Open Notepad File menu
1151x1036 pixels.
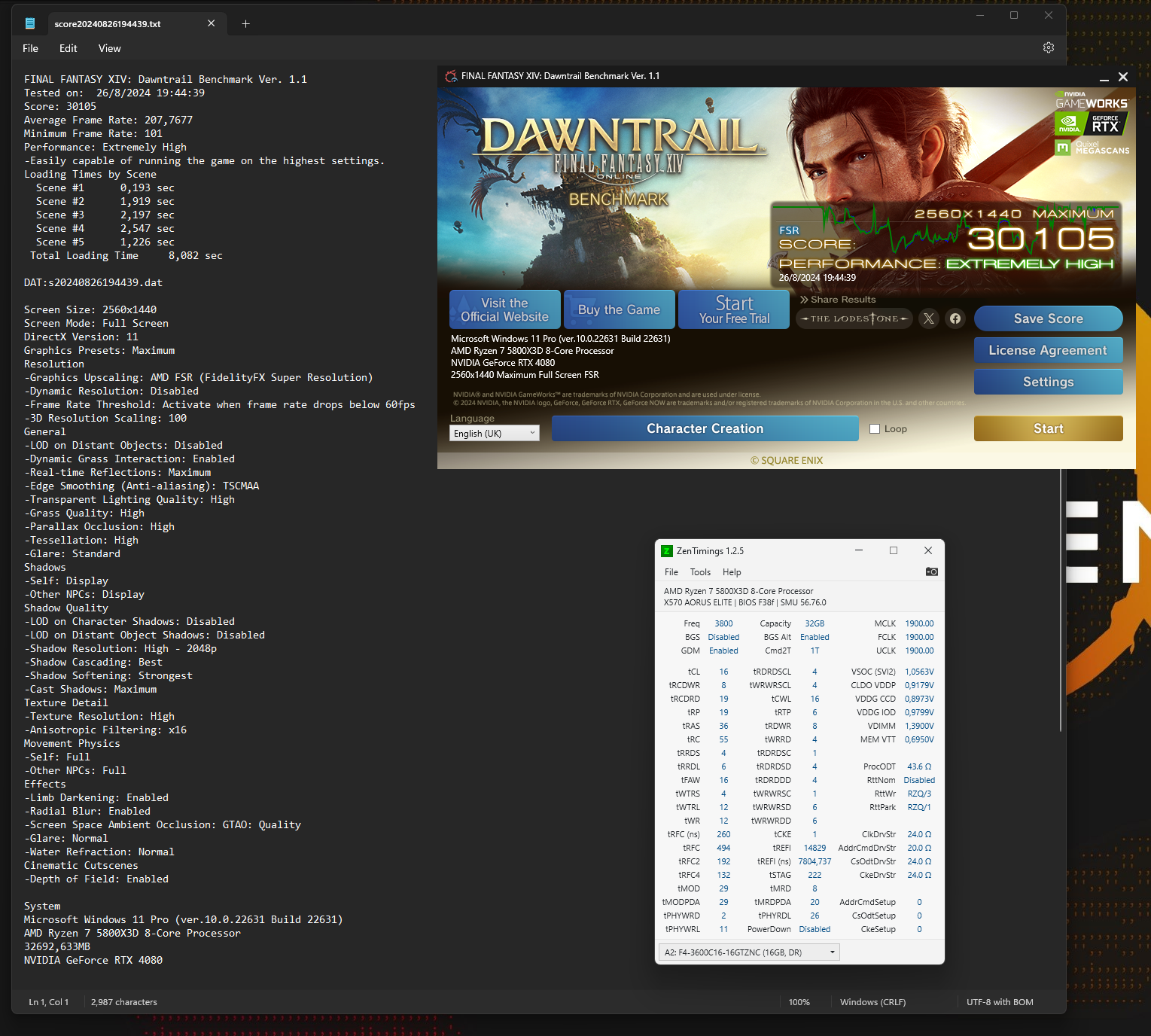point(31,48)
